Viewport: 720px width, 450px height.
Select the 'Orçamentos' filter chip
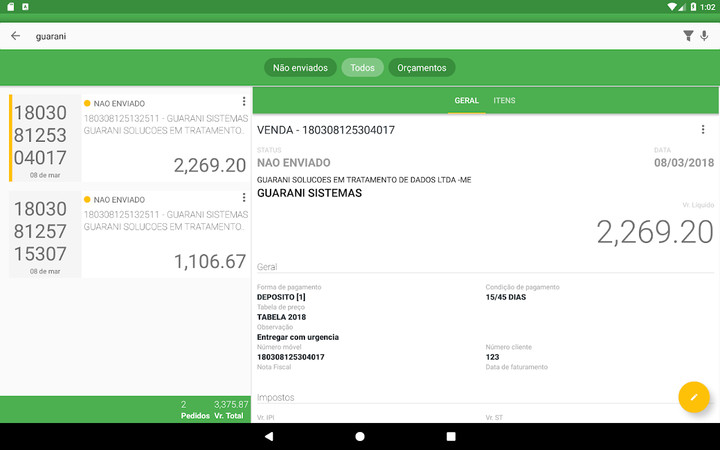click(x=421, y=68)
